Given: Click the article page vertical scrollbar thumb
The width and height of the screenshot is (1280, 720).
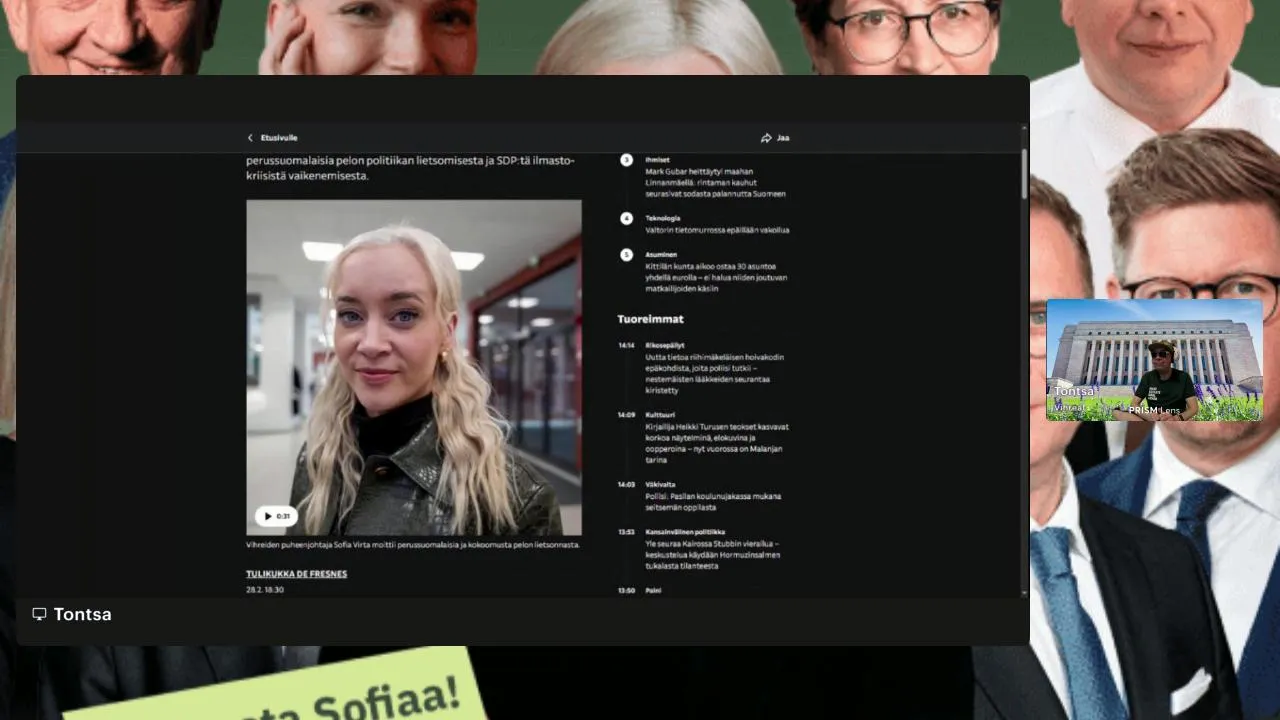Looking at the screenshot, I should [1024, 174].
